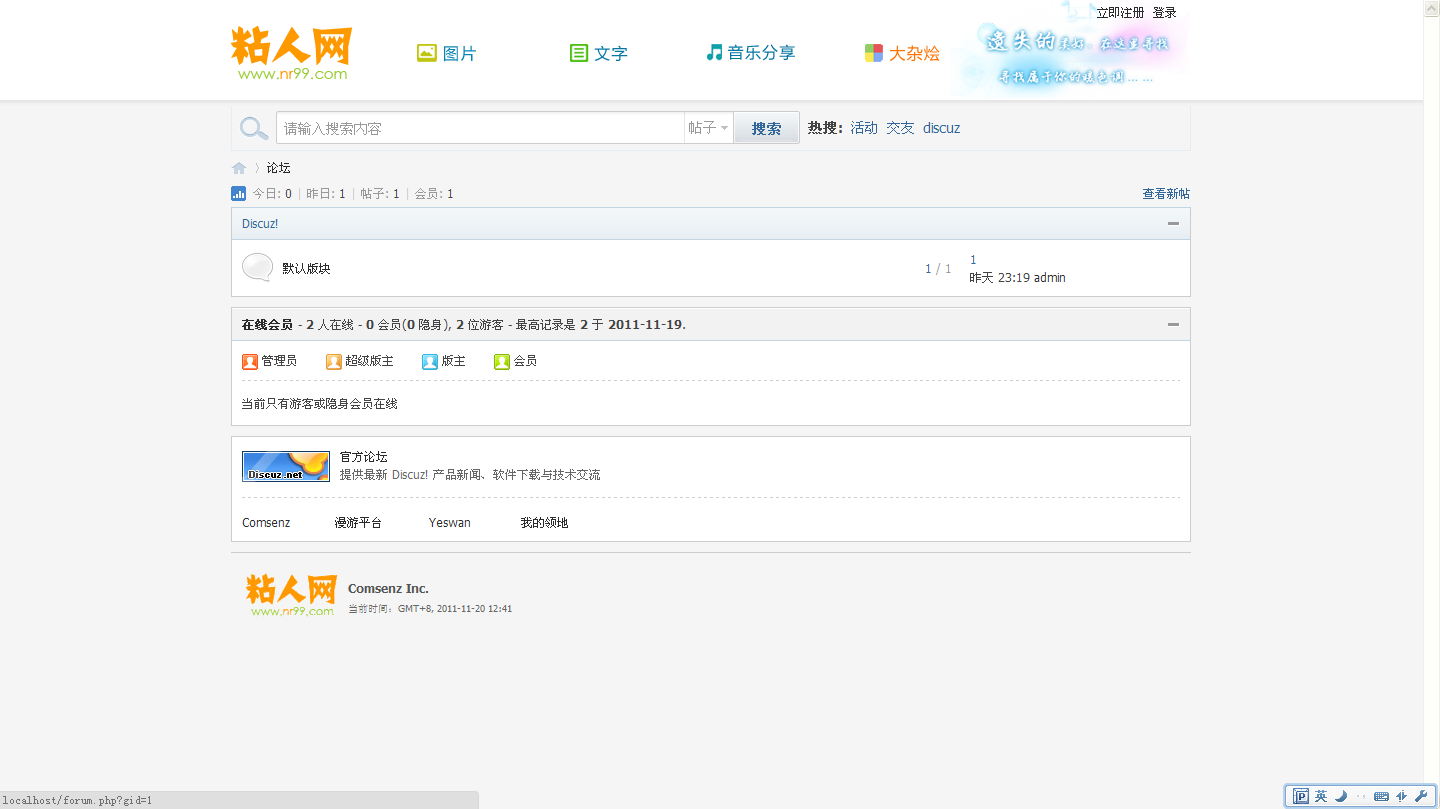This screenshot has width=1440, height=809.
Task: Click the 搜索 search button
Action: 767,128
